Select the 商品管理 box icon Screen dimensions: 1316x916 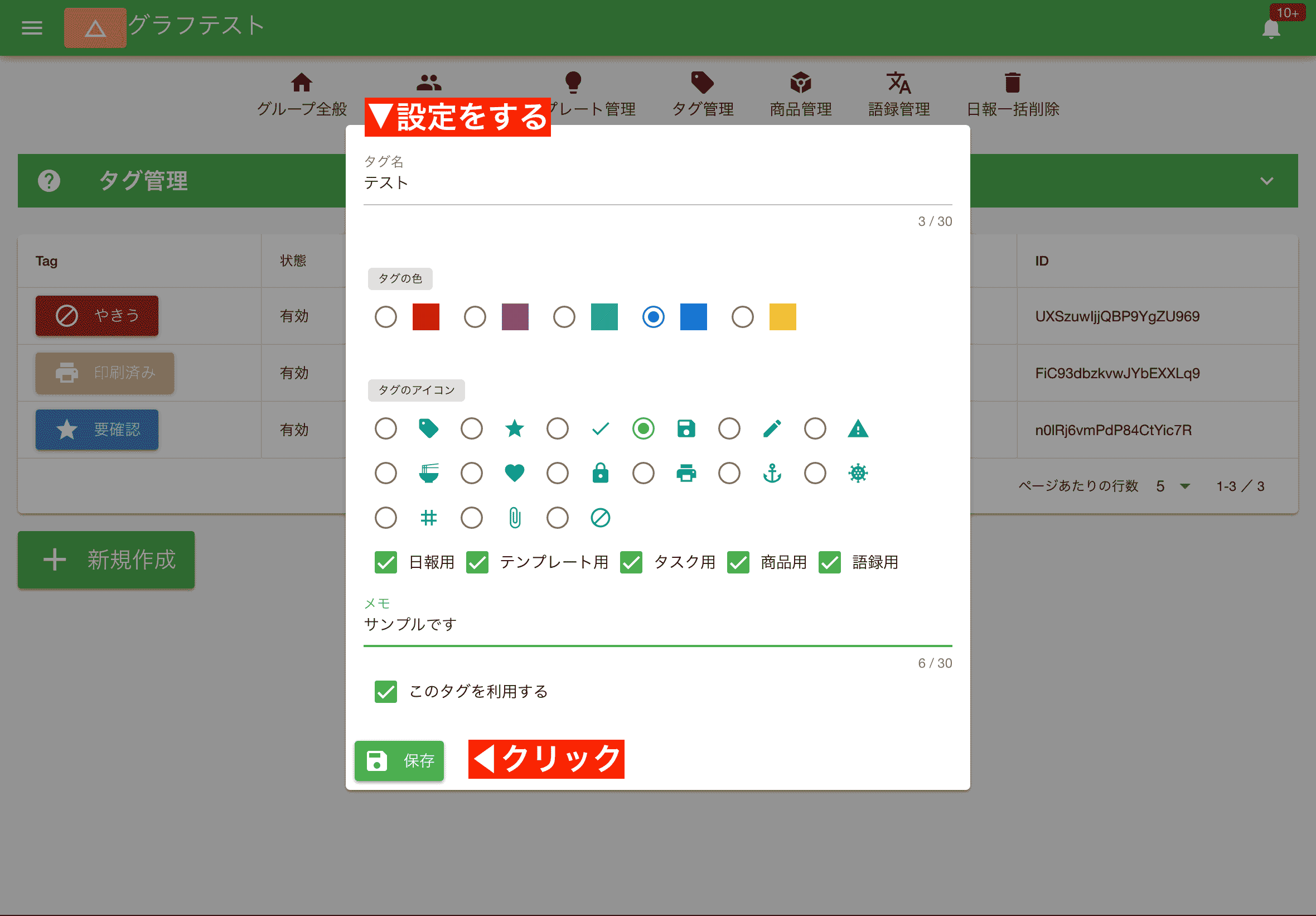[800, 83]
